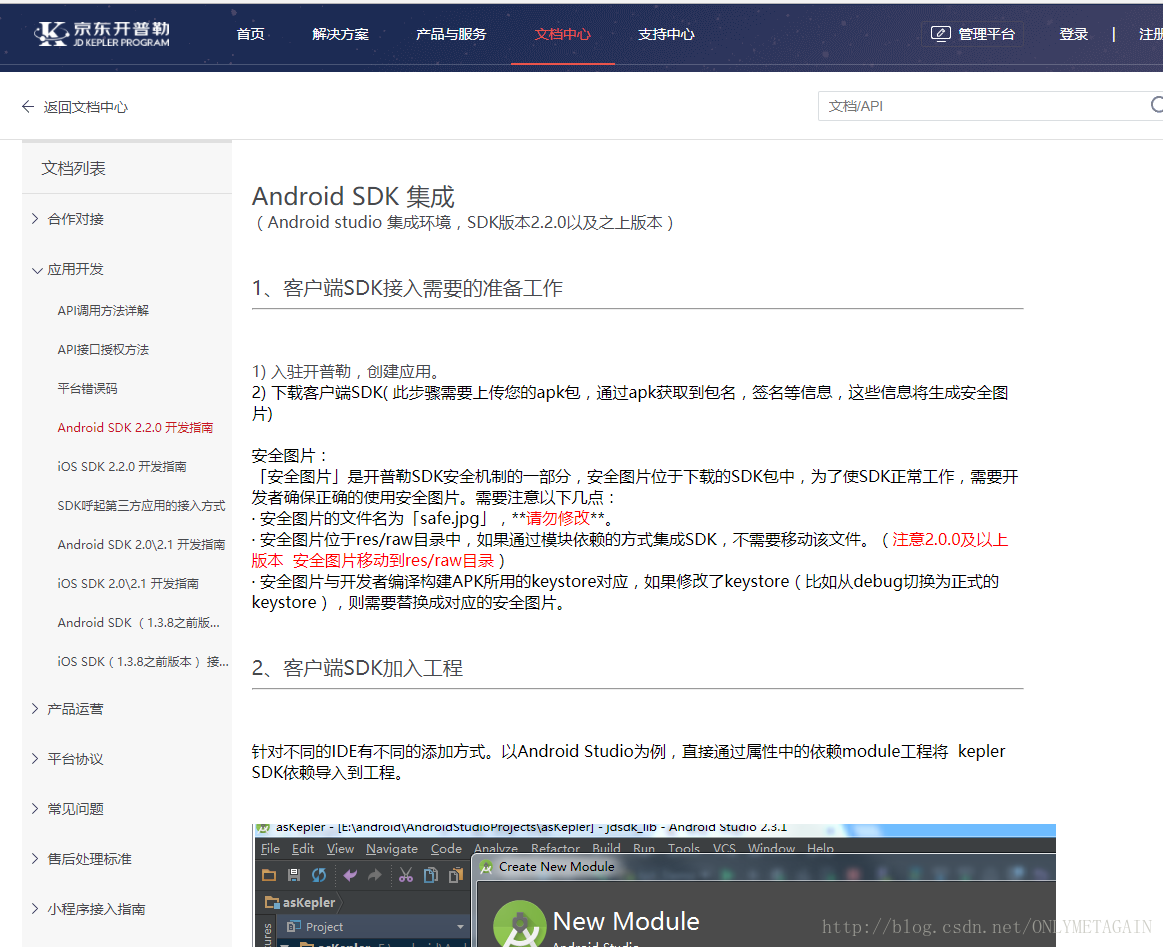Collapse the 应用开发 section
This screenshot has width=1163, height=947.
(36, 270)
